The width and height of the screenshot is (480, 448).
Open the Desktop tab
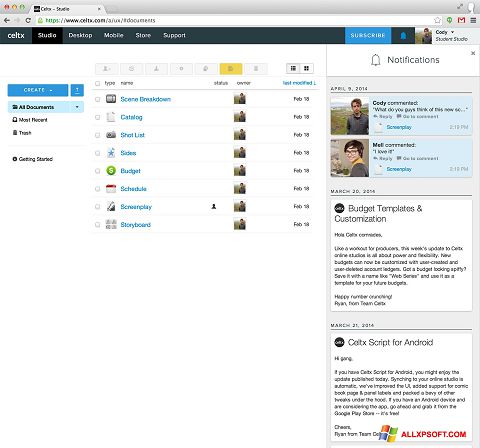(80, 35)
